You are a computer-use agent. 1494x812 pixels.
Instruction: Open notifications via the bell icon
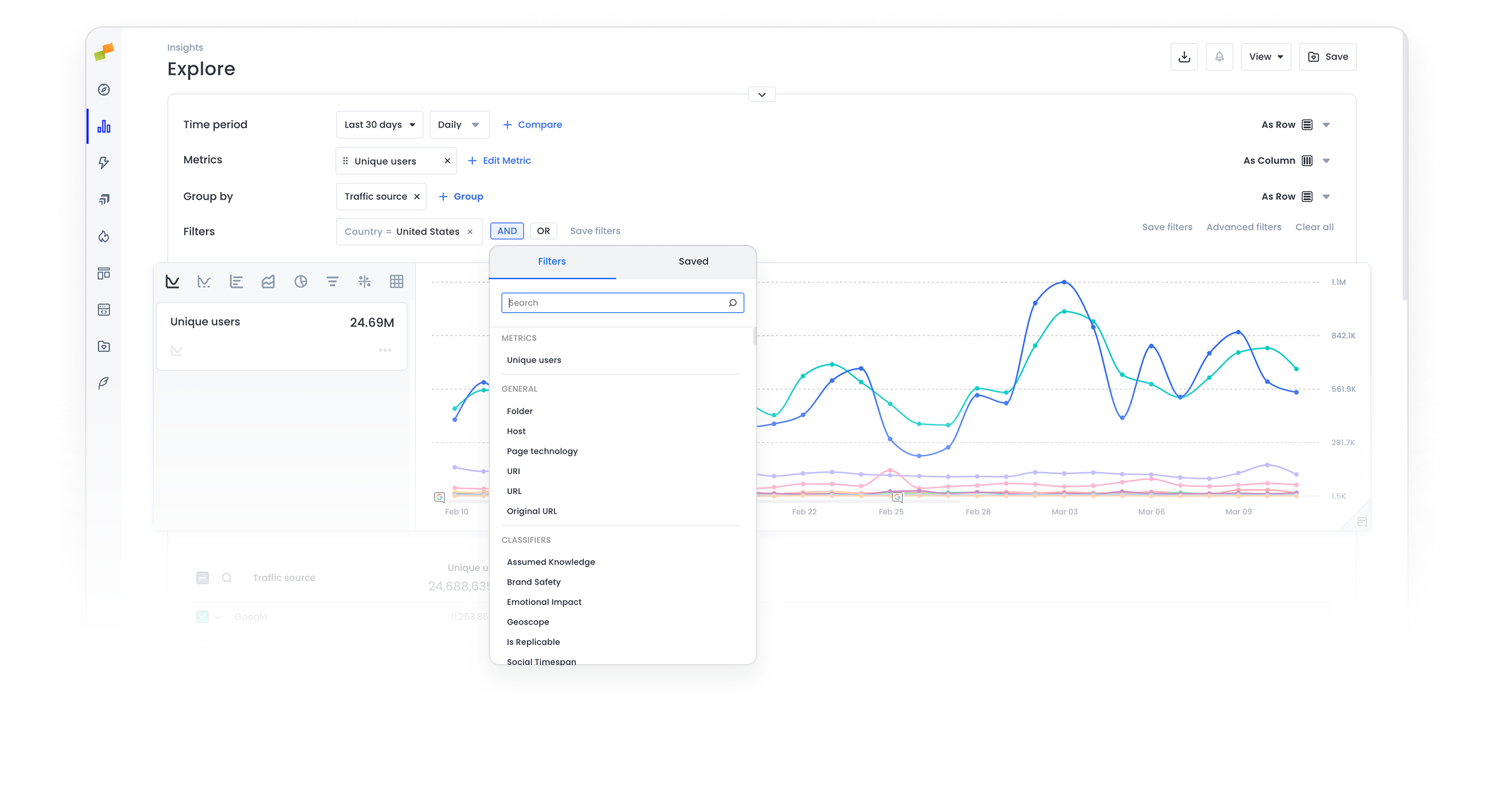click(x=1219, y=57)
